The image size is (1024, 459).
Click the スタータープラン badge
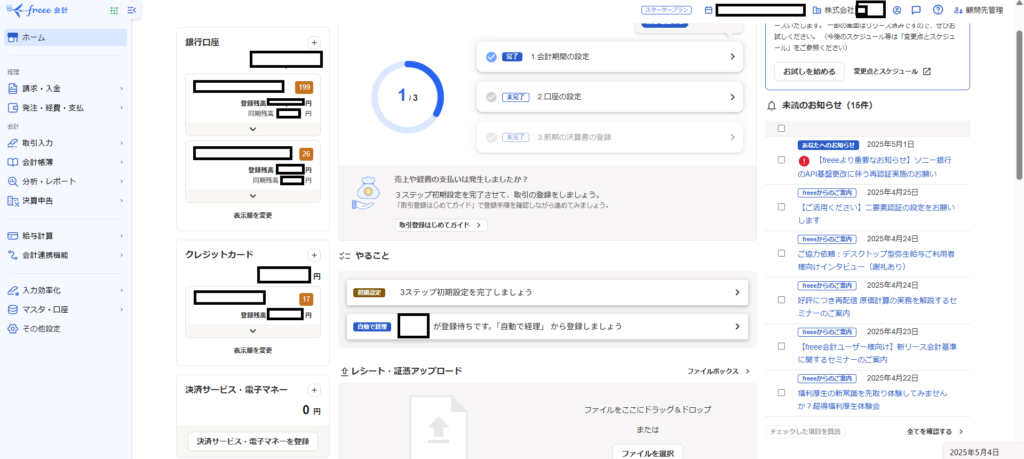click(x=667, y=10)
